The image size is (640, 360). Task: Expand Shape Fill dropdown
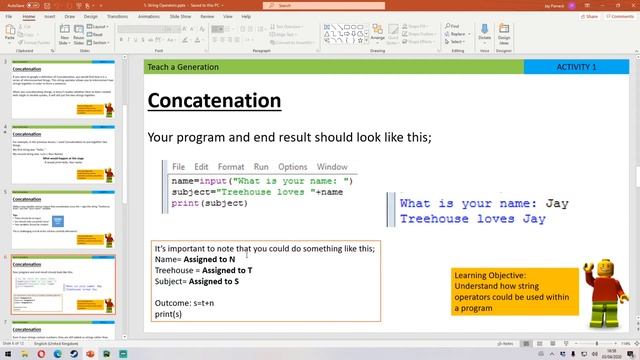[415, 26]
